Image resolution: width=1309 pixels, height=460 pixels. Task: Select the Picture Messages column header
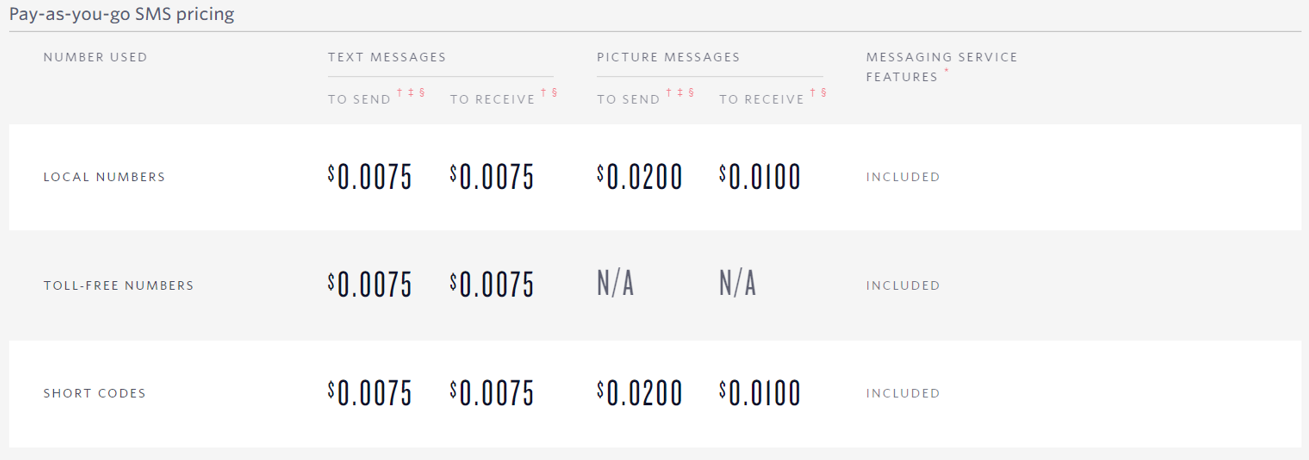668,57
